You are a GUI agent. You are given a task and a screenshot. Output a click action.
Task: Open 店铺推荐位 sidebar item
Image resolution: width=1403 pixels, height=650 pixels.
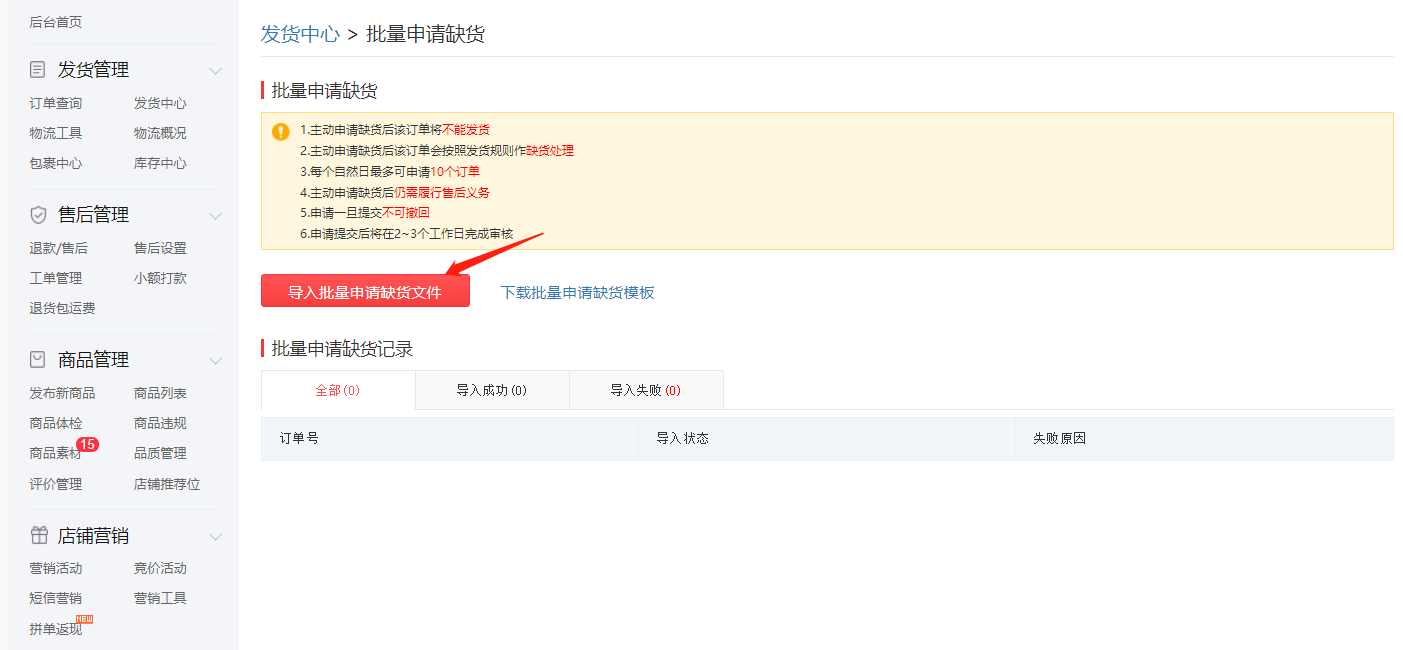[x=167, y=484]
